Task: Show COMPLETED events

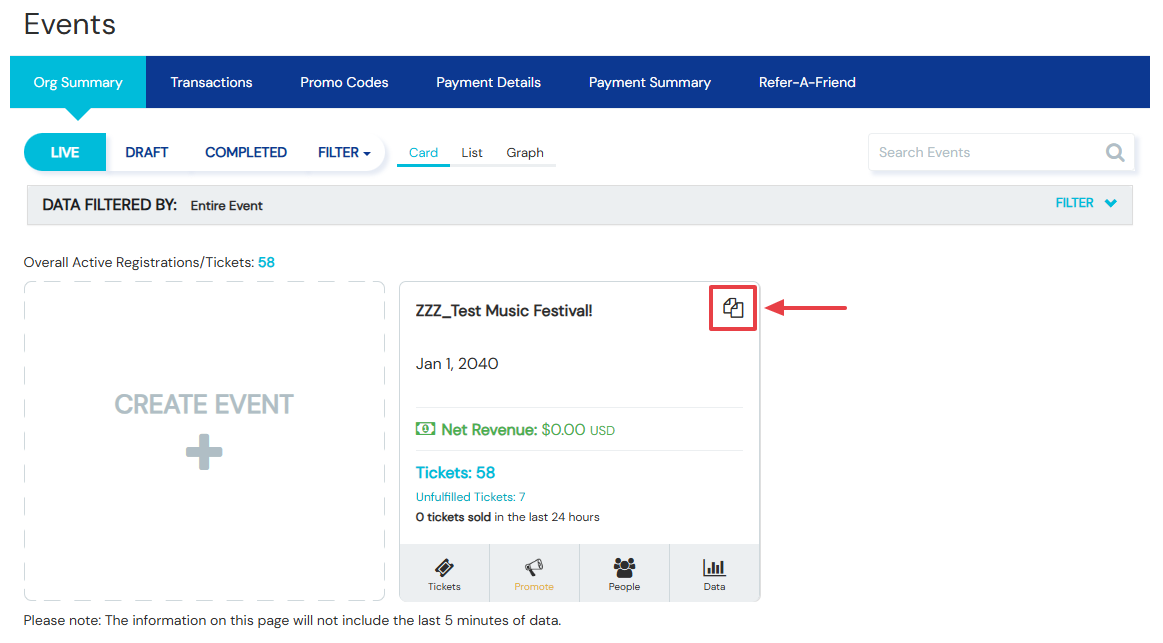Action: 246,152
